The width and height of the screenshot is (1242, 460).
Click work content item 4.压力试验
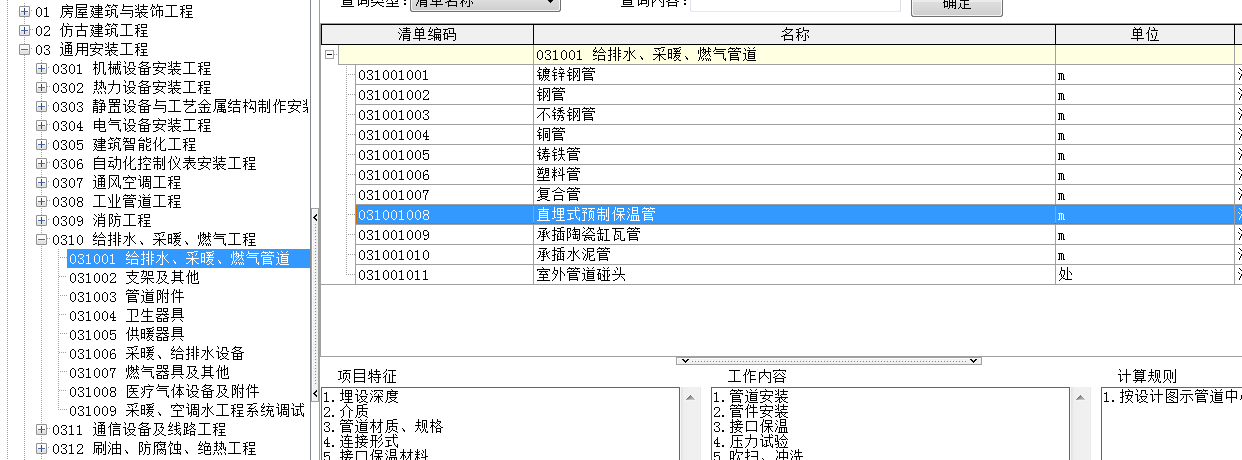[x=751, y=441]
